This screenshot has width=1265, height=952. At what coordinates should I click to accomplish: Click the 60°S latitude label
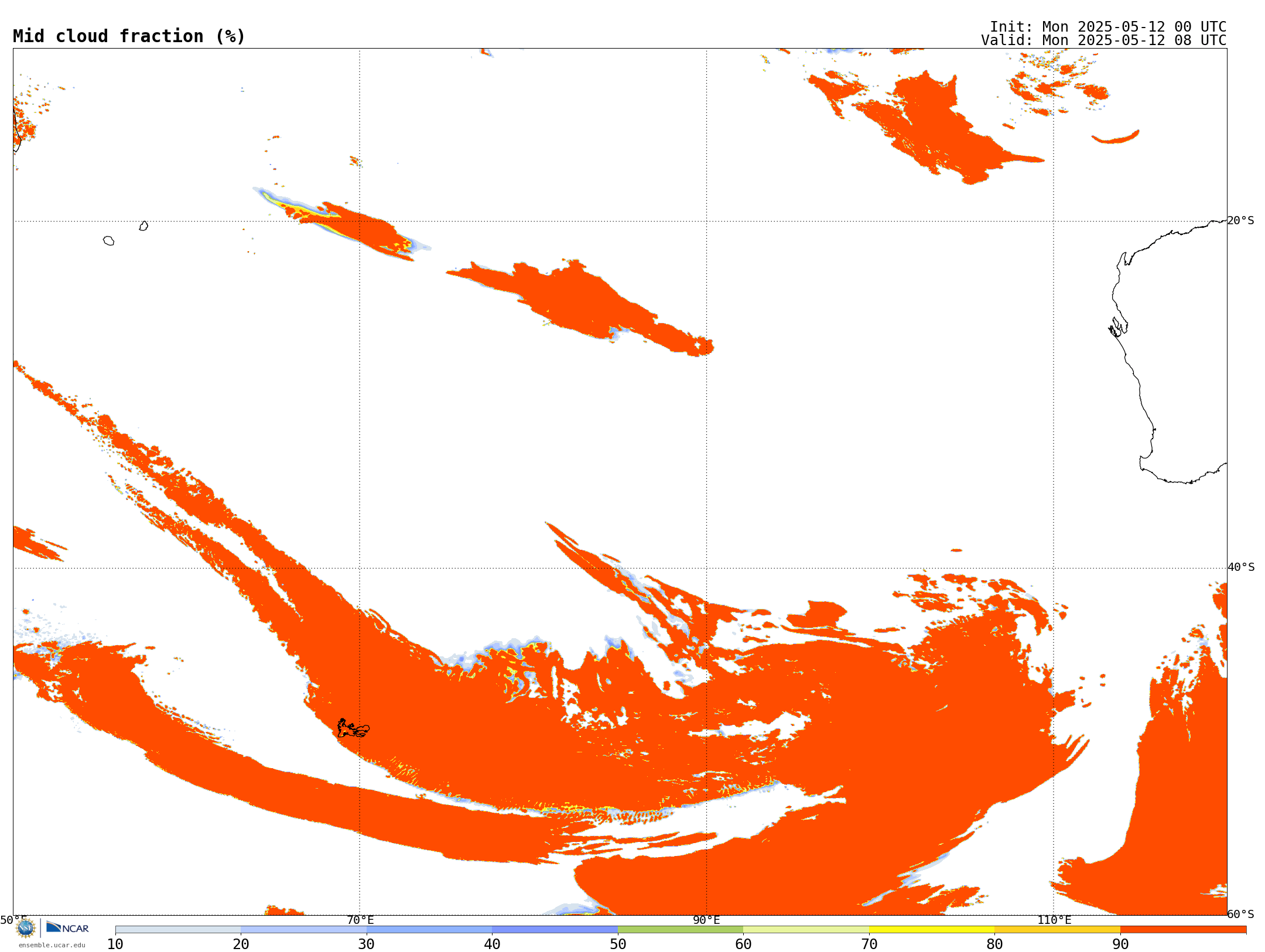(x=1241, y=914)
